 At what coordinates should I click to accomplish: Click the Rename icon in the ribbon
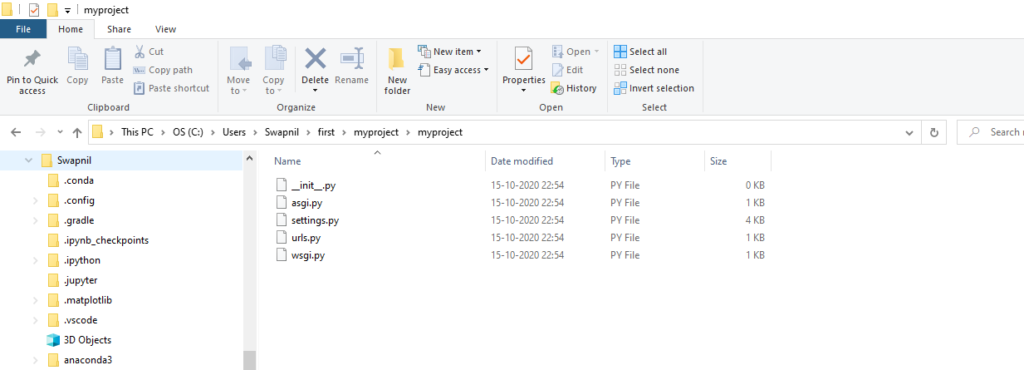pyautogui.click(x=352, y=59)
